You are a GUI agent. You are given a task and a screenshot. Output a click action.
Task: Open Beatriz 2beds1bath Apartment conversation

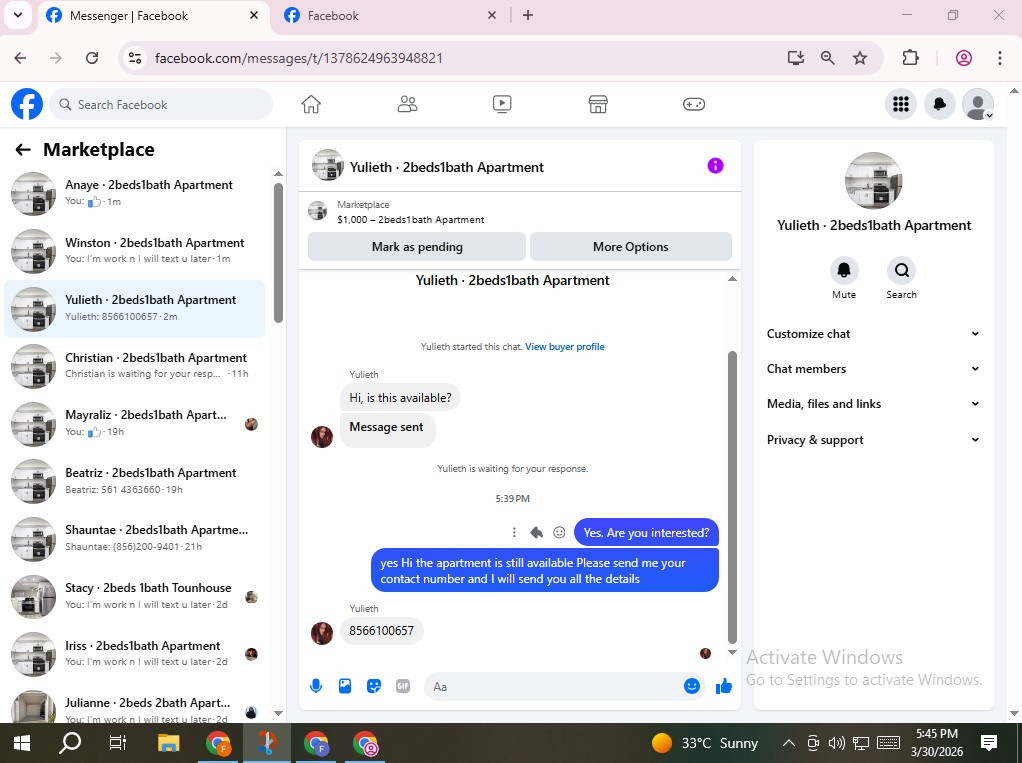coord(135,482)
